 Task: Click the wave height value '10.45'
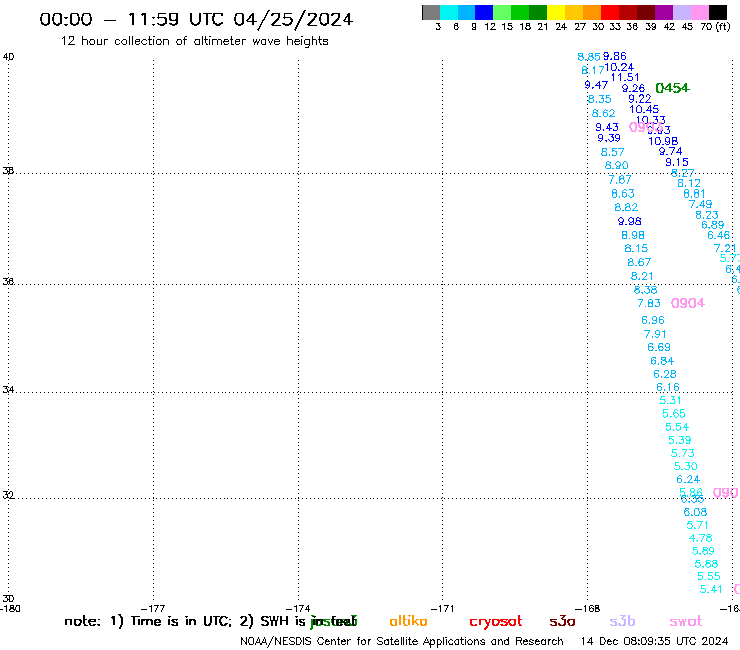click(x=644, y=109)
